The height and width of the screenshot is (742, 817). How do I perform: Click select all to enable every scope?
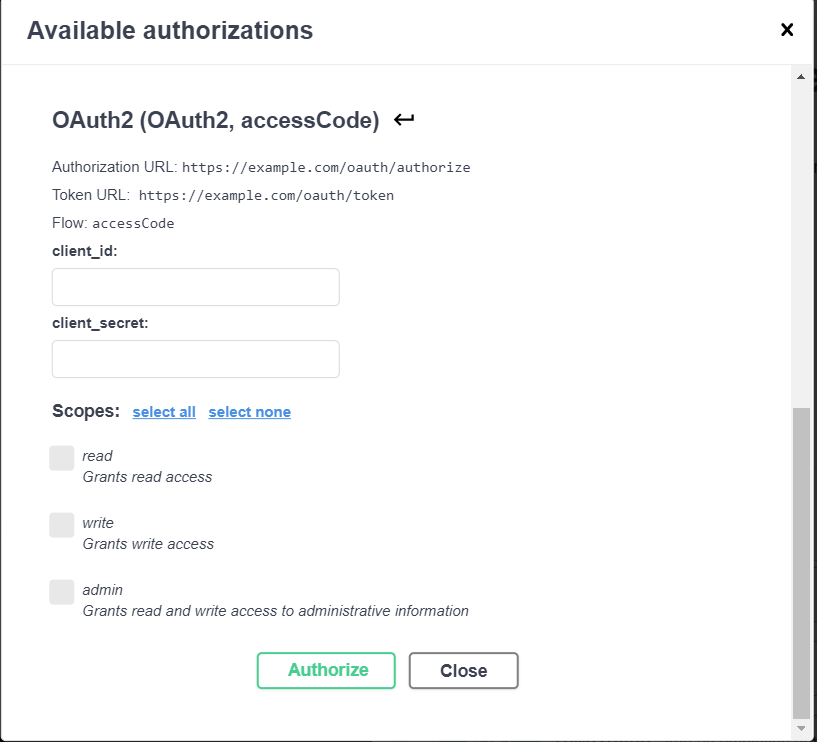[164, 411]
